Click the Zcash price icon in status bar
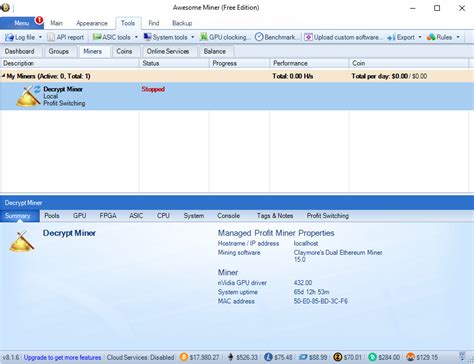 click(x=338, y=357)
